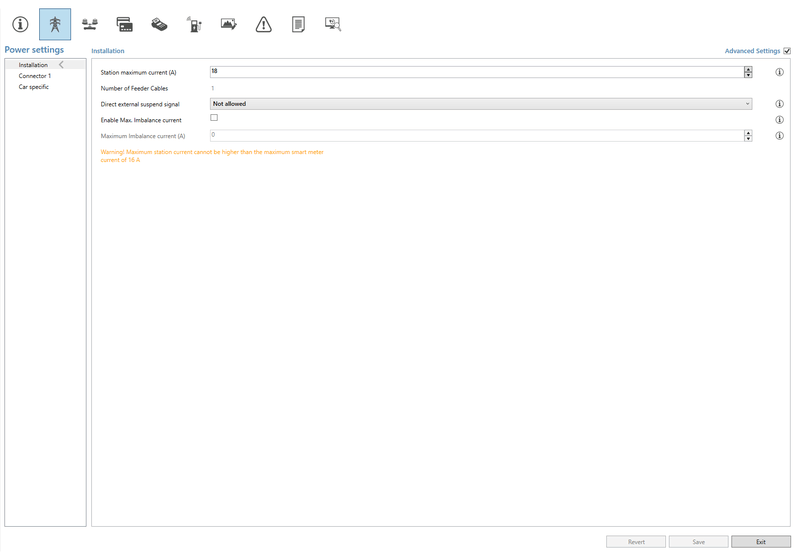Click the Station maximum current stepper arrows

tap(748, 72)
